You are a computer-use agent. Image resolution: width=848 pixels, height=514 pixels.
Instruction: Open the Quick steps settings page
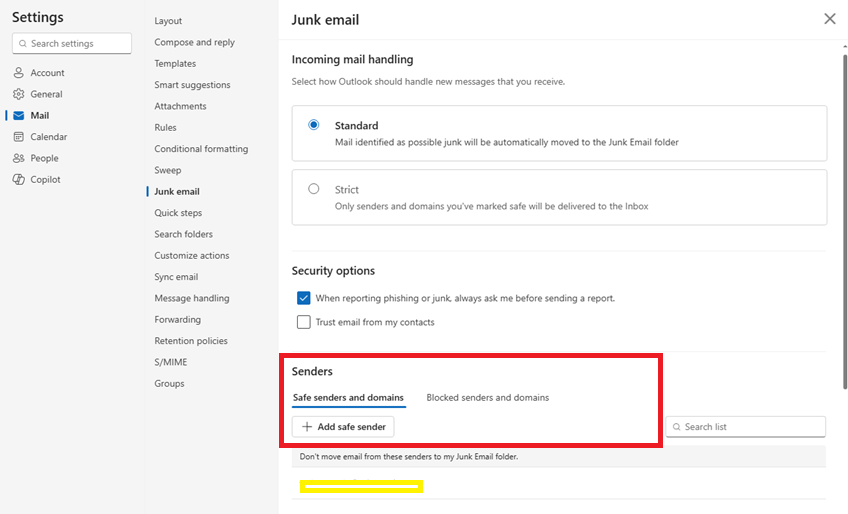[178, 213]
